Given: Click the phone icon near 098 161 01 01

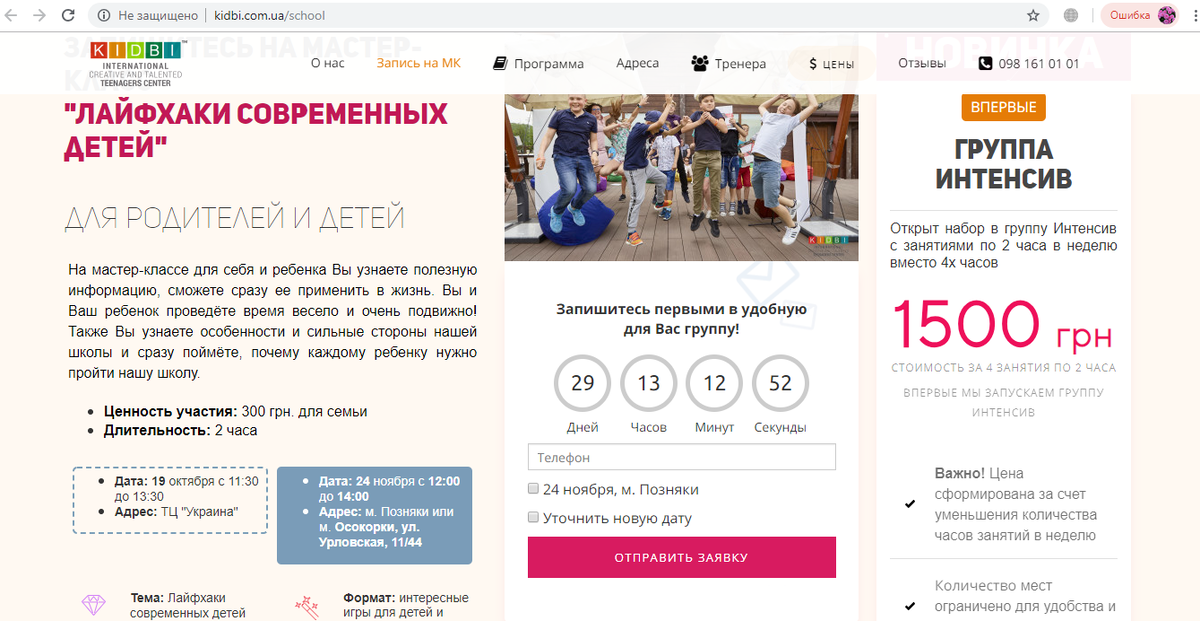Looking at the screenshot, I should click(x=986, y=63).
